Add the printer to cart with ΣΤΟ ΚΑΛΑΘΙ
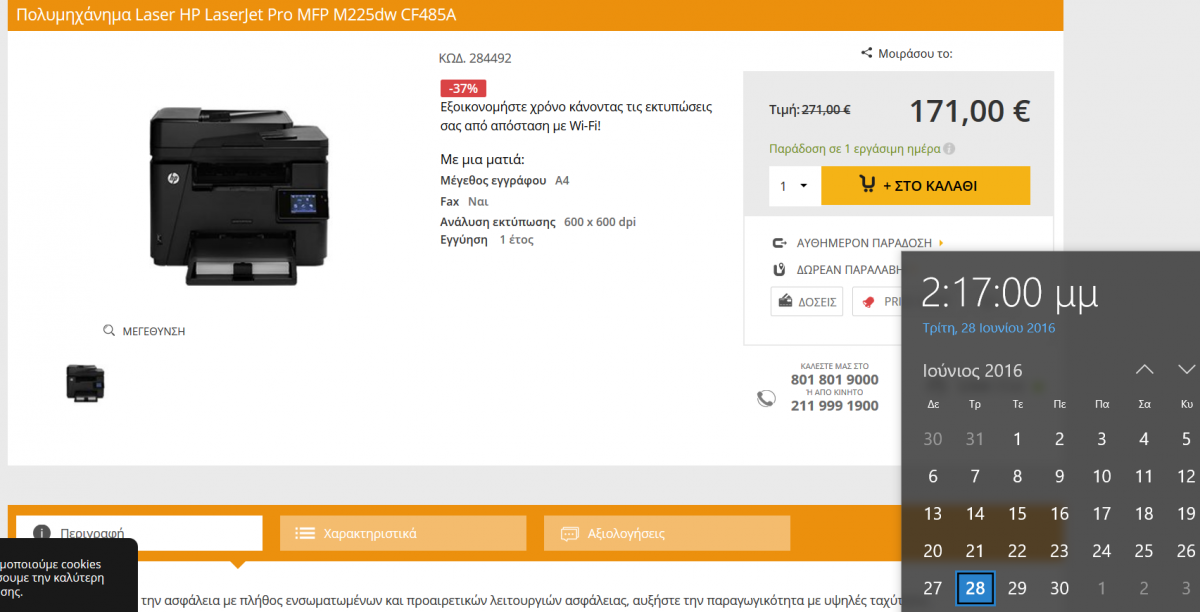Viewport: 1200px width, 612px height. (925, 186)
